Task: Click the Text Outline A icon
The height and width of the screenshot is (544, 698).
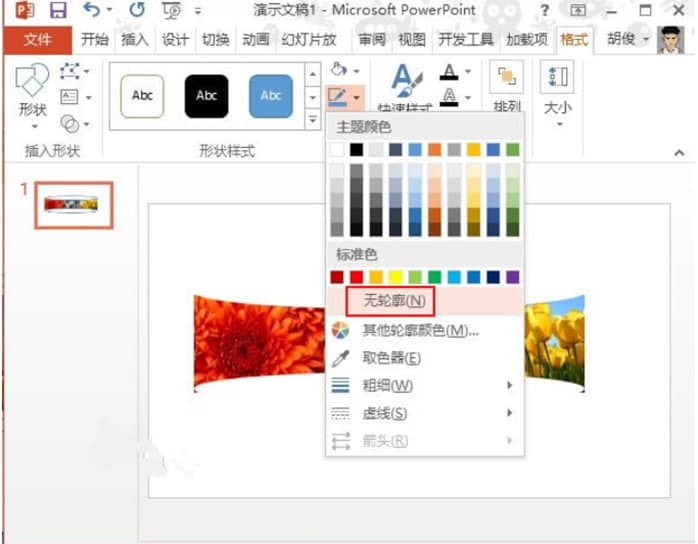Action: pos(449,97)
